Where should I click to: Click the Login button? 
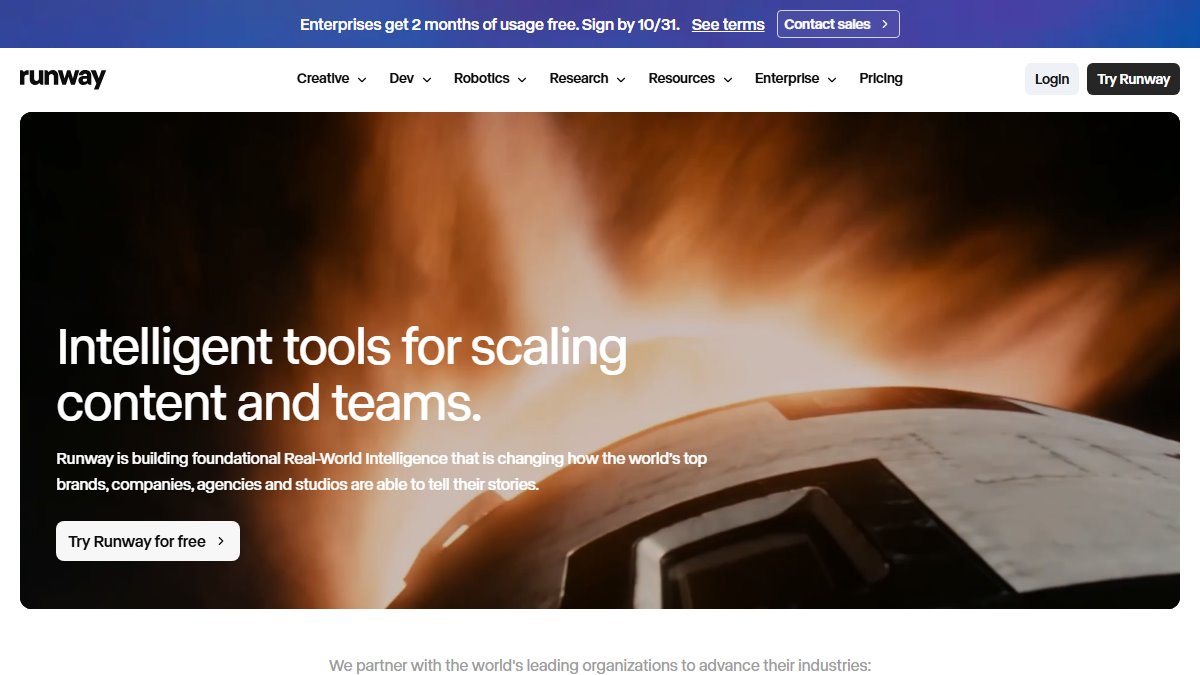[x=1052, y=79]
